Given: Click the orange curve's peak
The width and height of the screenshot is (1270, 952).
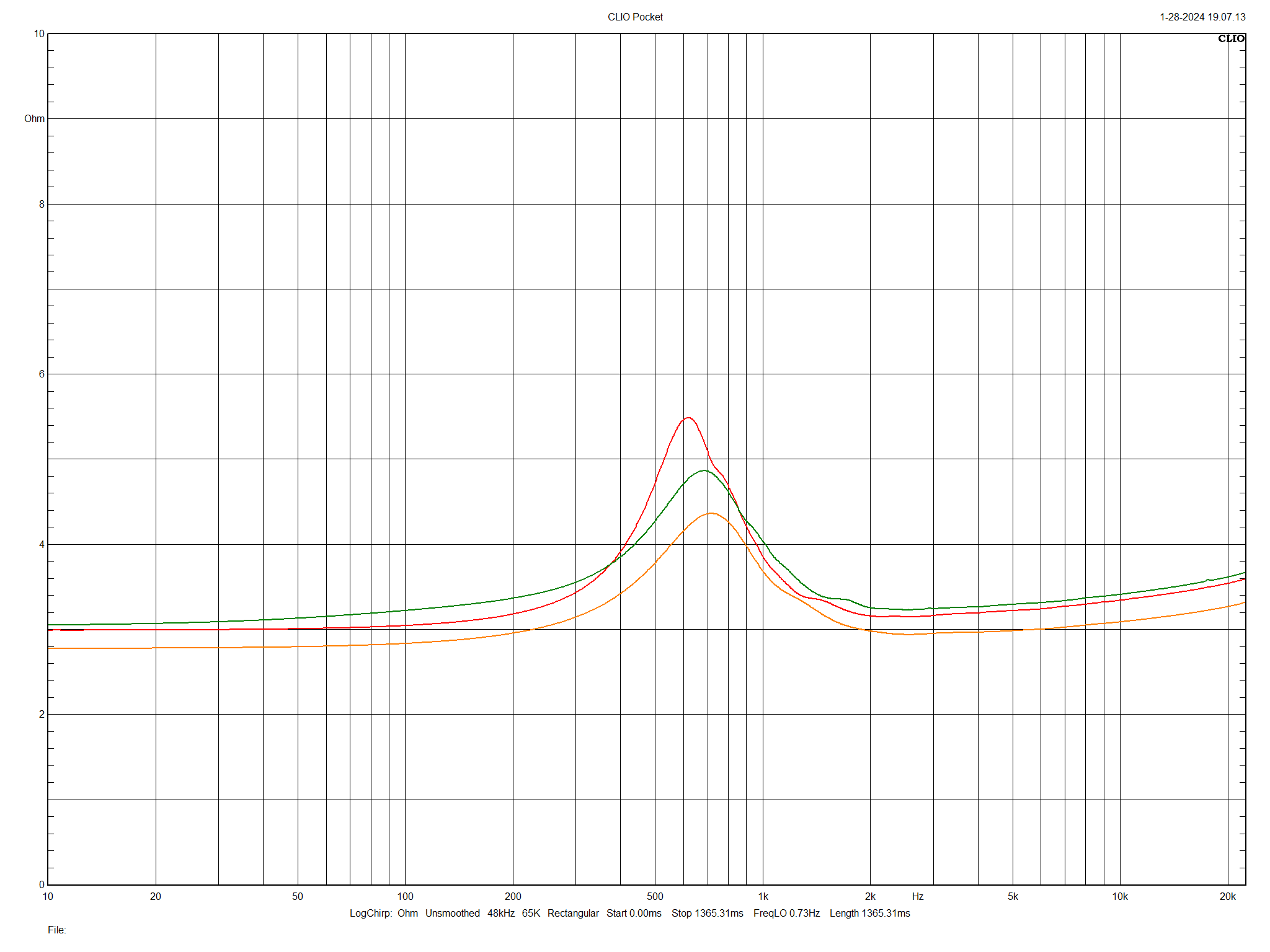Looking at the screenshot, I should pyautogui.click(x=711, y=513).
